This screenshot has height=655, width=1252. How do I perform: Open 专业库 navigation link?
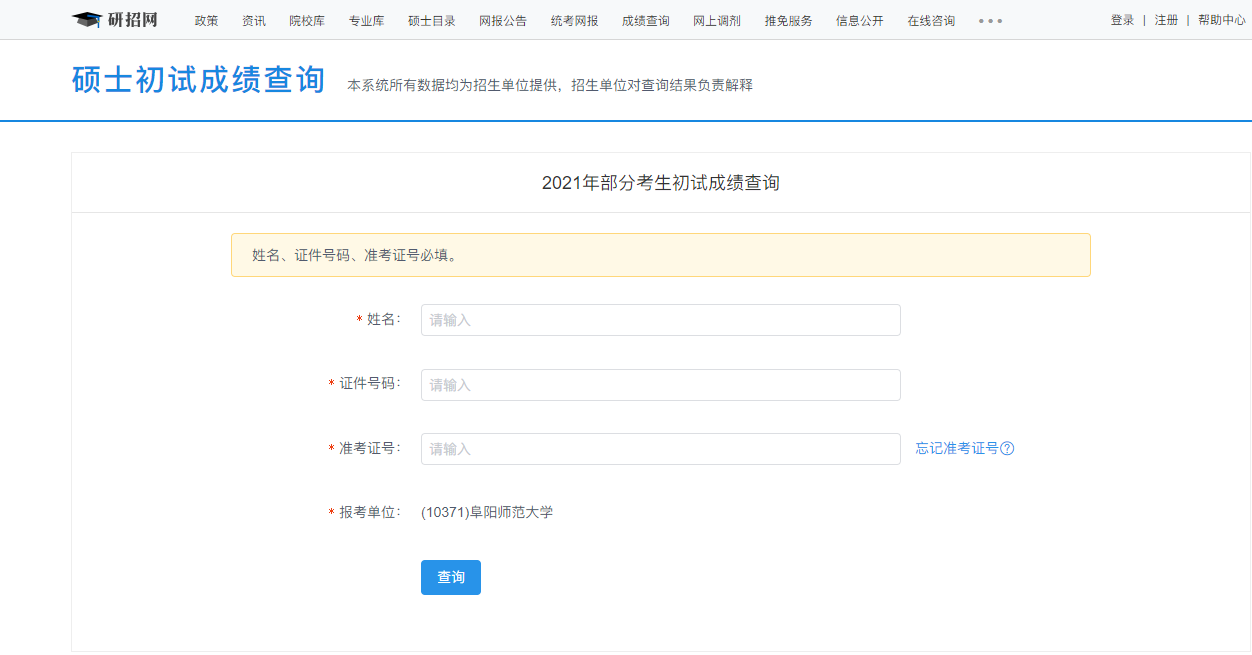366,21
